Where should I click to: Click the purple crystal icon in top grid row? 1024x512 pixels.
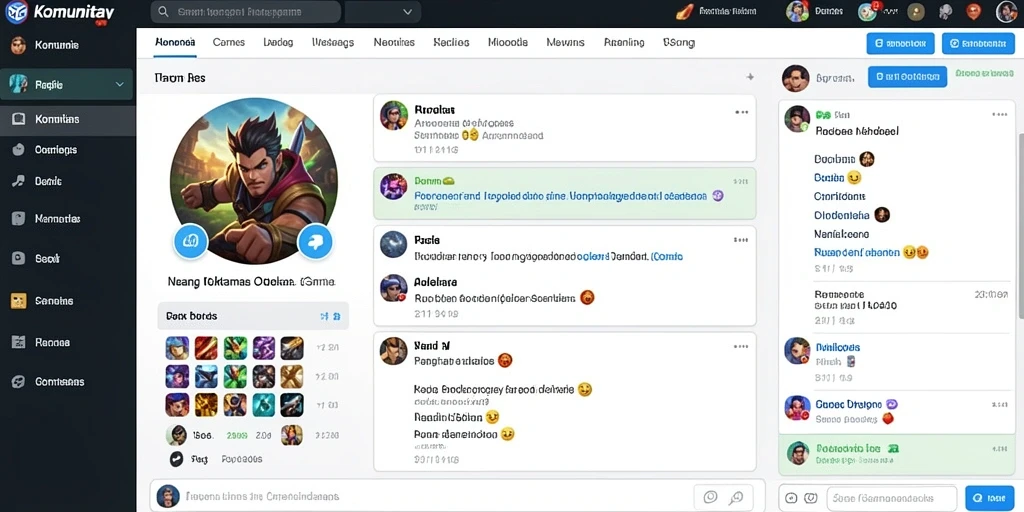tap(264, 348)
